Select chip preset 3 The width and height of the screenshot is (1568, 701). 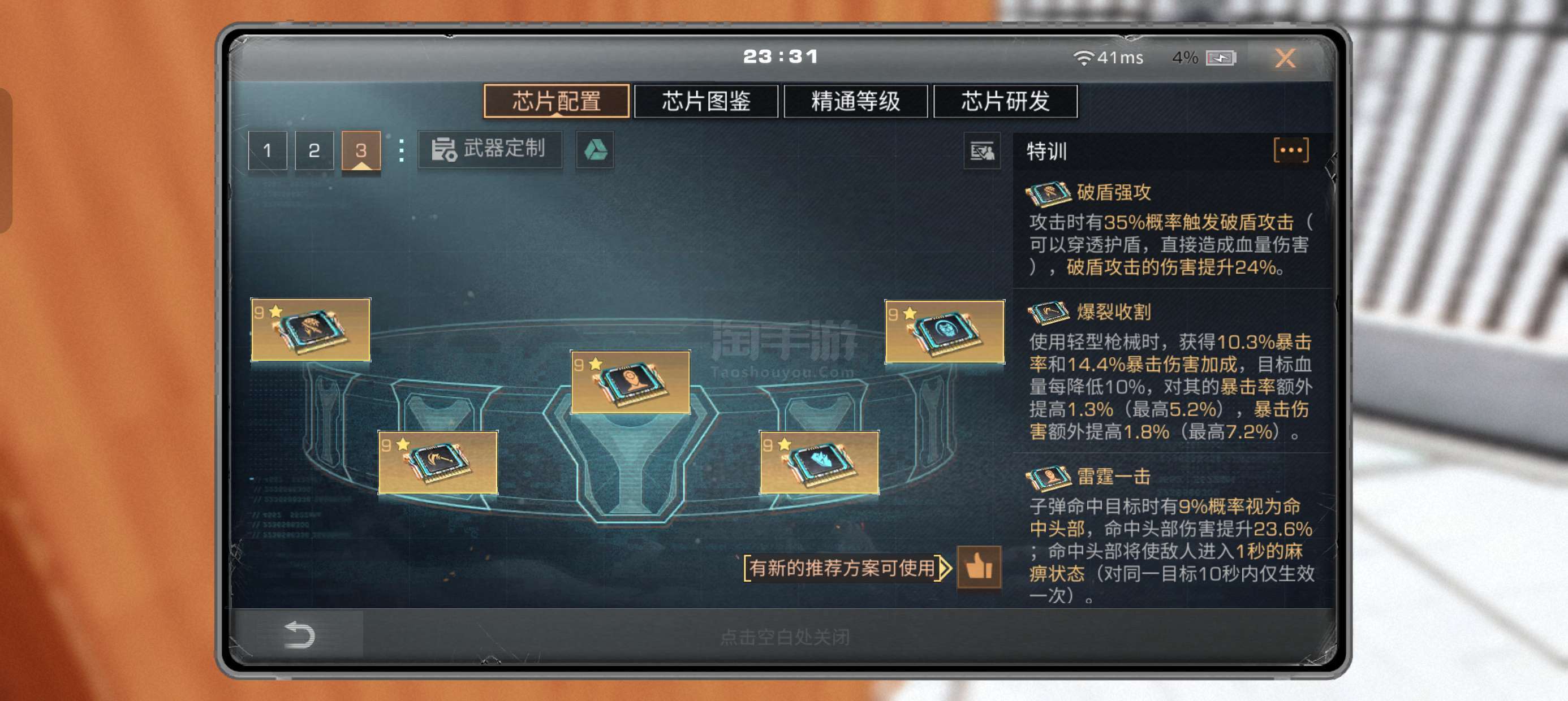pyautogui.click(x=361, y=150)
